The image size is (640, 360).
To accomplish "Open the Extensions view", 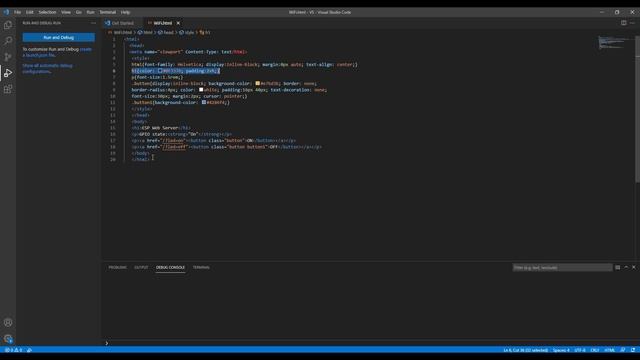I will click(8, 89).
